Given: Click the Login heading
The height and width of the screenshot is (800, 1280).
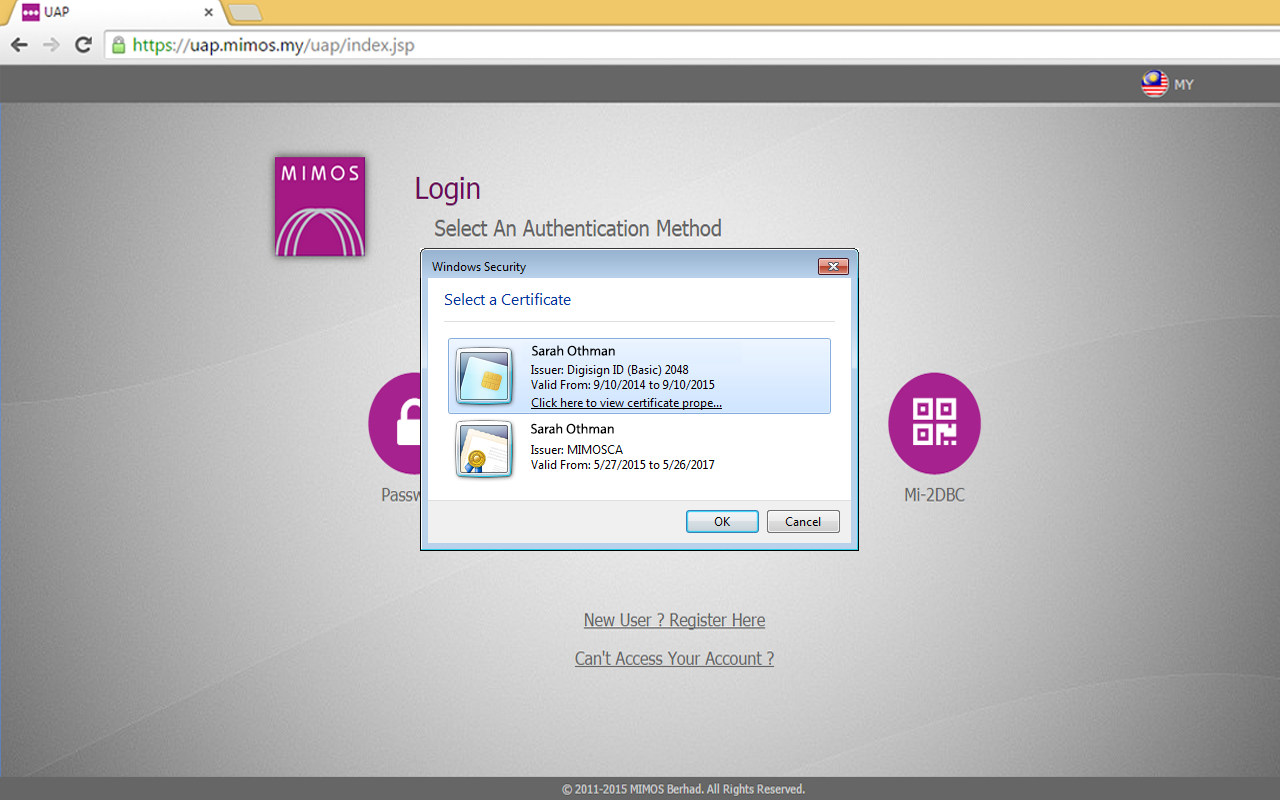Looking at the screenshot, I should click(x=447, y=189).
